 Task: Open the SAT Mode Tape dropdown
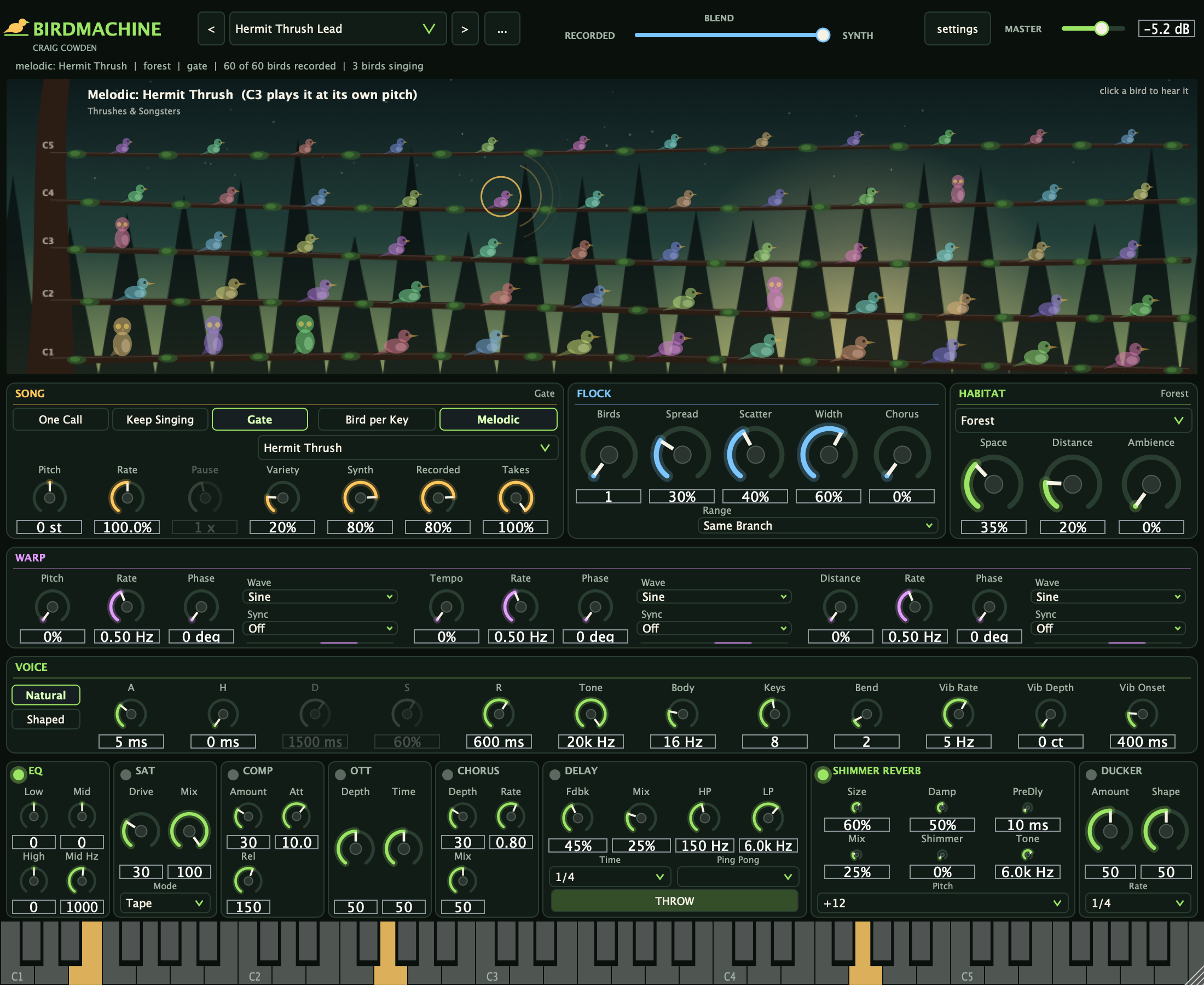pyautogui.click(x=165, y=903)
